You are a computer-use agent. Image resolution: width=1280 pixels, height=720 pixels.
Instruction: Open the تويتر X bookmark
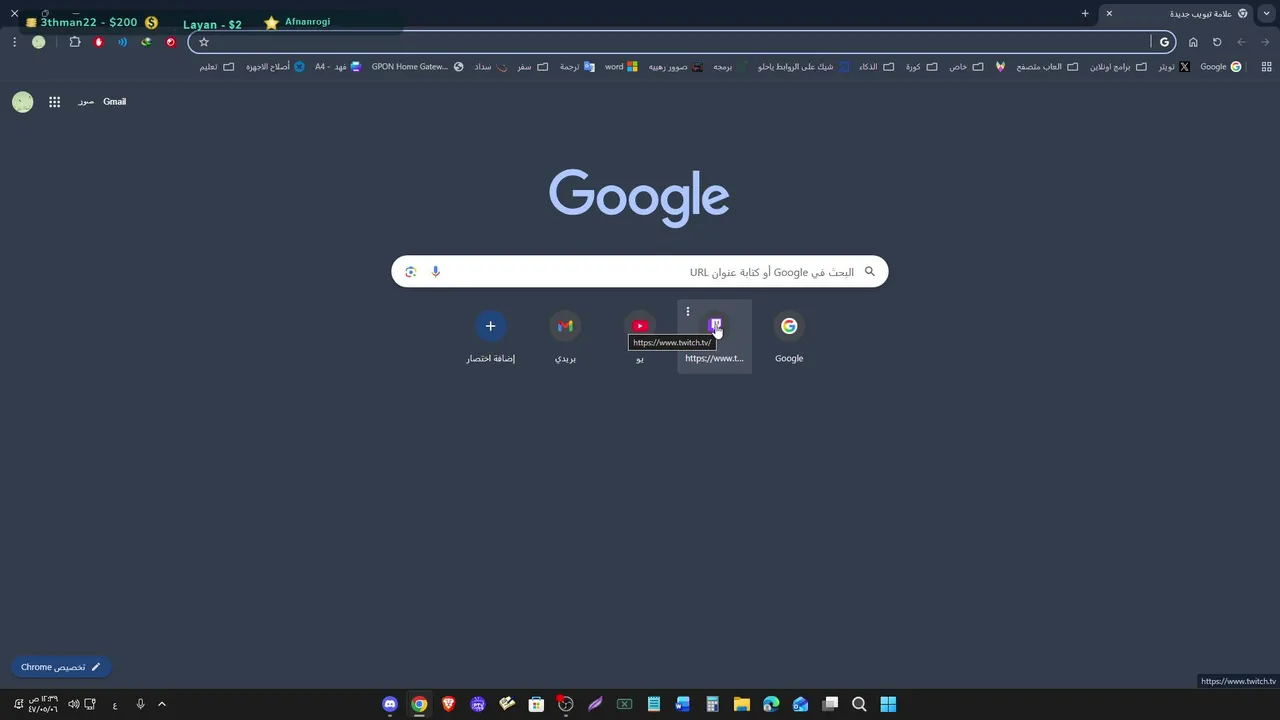(1174, 67)
